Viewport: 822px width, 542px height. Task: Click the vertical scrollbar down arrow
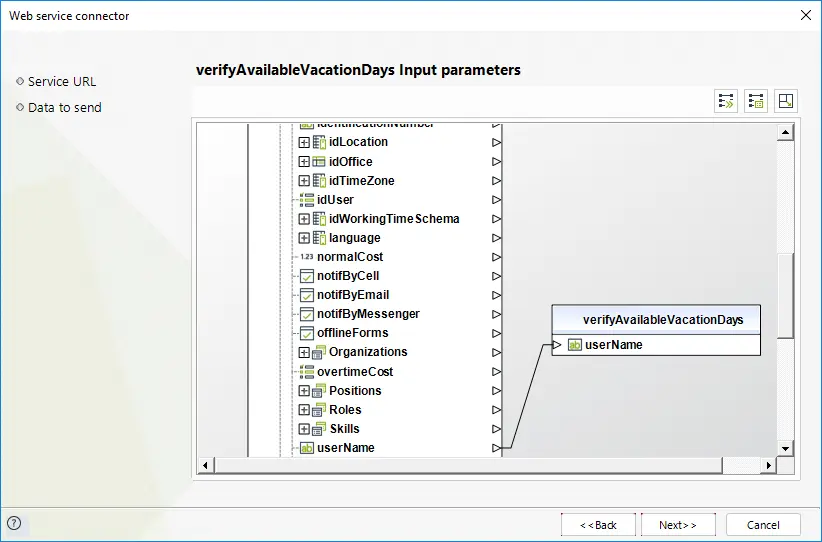coord(785,449)
